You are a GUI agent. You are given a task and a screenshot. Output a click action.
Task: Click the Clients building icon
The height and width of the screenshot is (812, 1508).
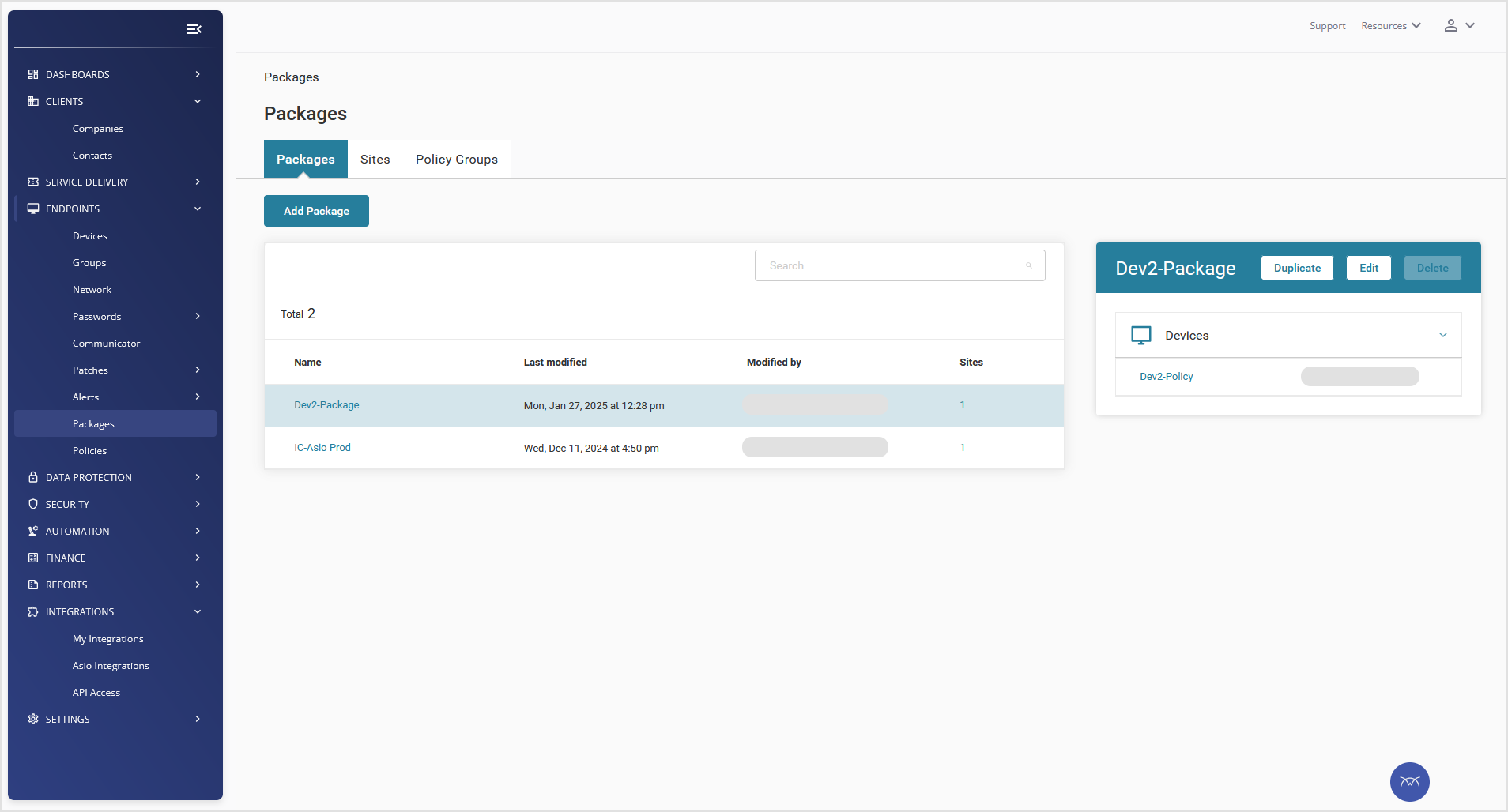point(32,101)
